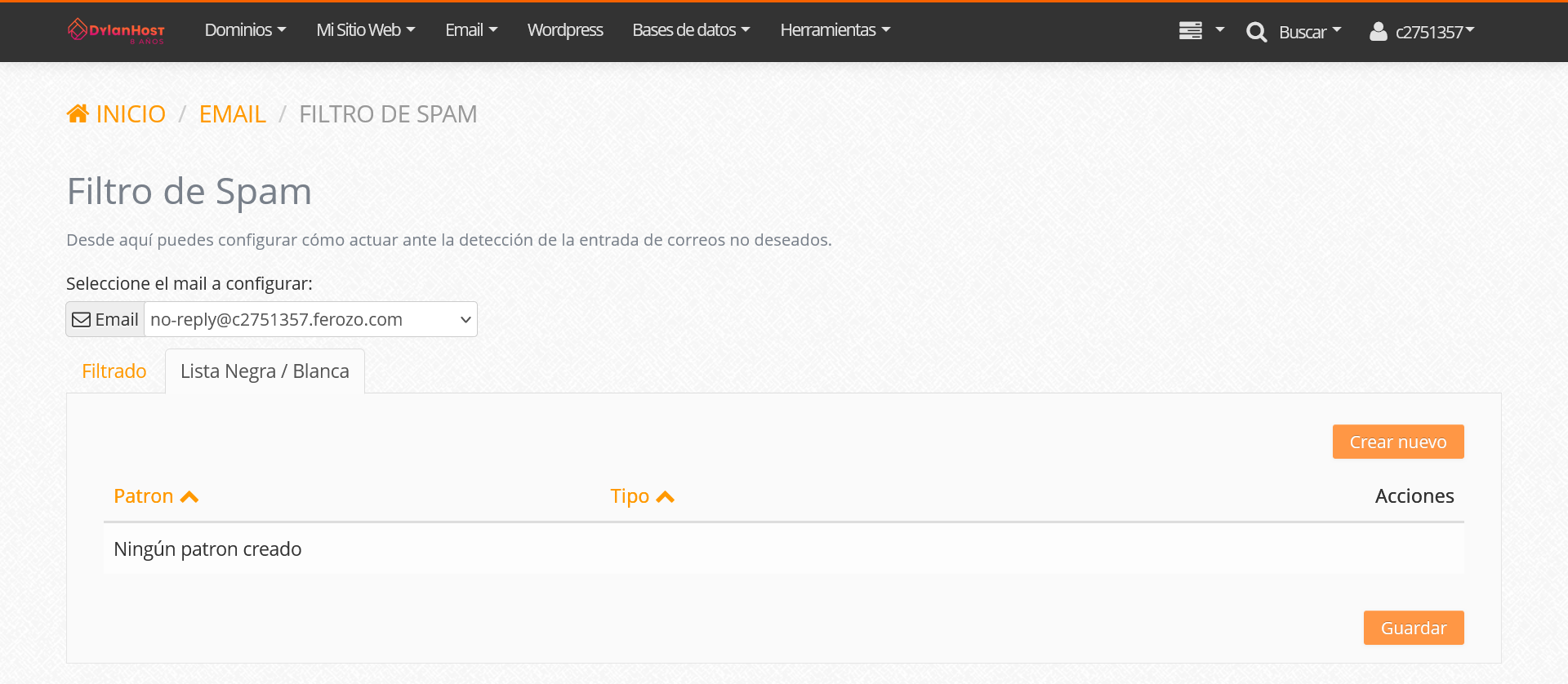The height and width of the screenshot is (684, 1568).
Task: Expand Bases de datos menu
Action: (691, 30)
